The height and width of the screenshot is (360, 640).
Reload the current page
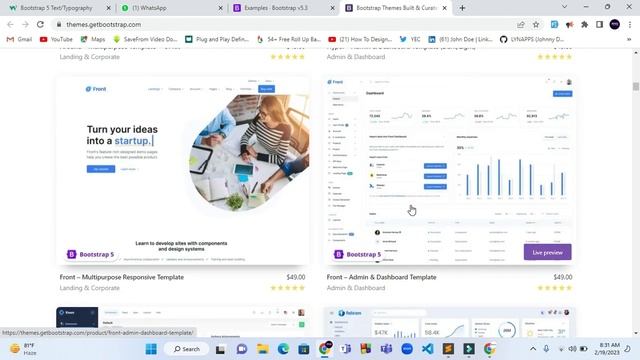coord(40,24)
